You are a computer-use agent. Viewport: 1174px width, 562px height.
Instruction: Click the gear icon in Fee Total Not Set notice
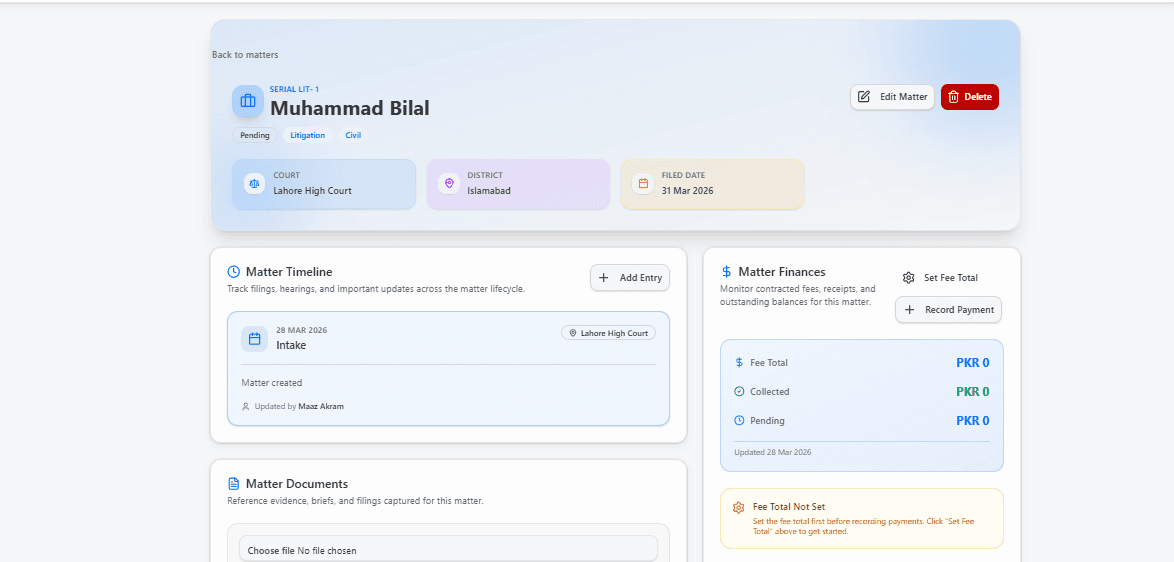738,508
